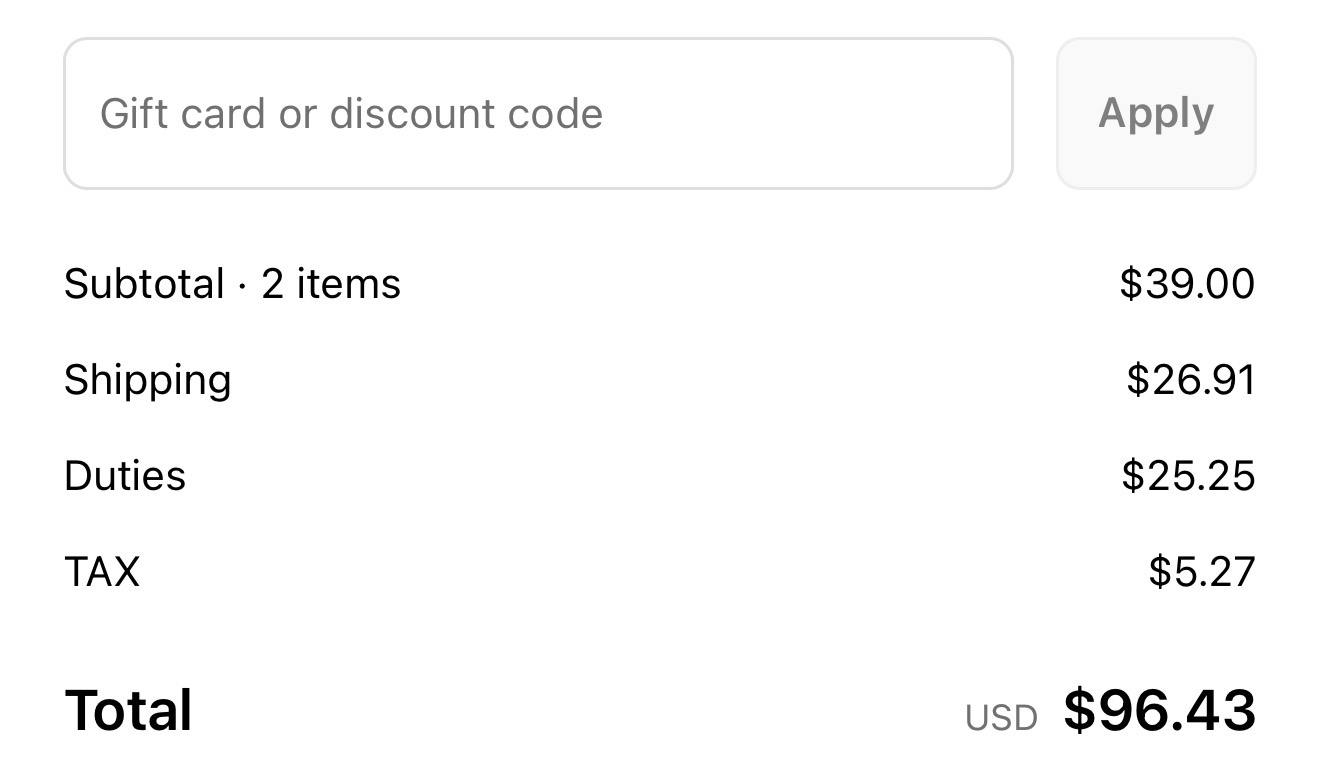Select the Shipping row label
1320x771 pixels.
click(x=148, y=380)
